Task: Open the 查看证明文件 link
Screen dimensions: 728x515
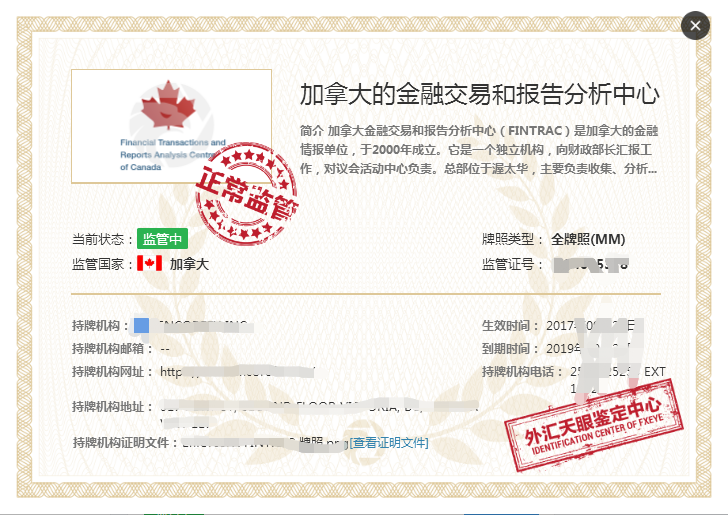Action: [388, 443]
